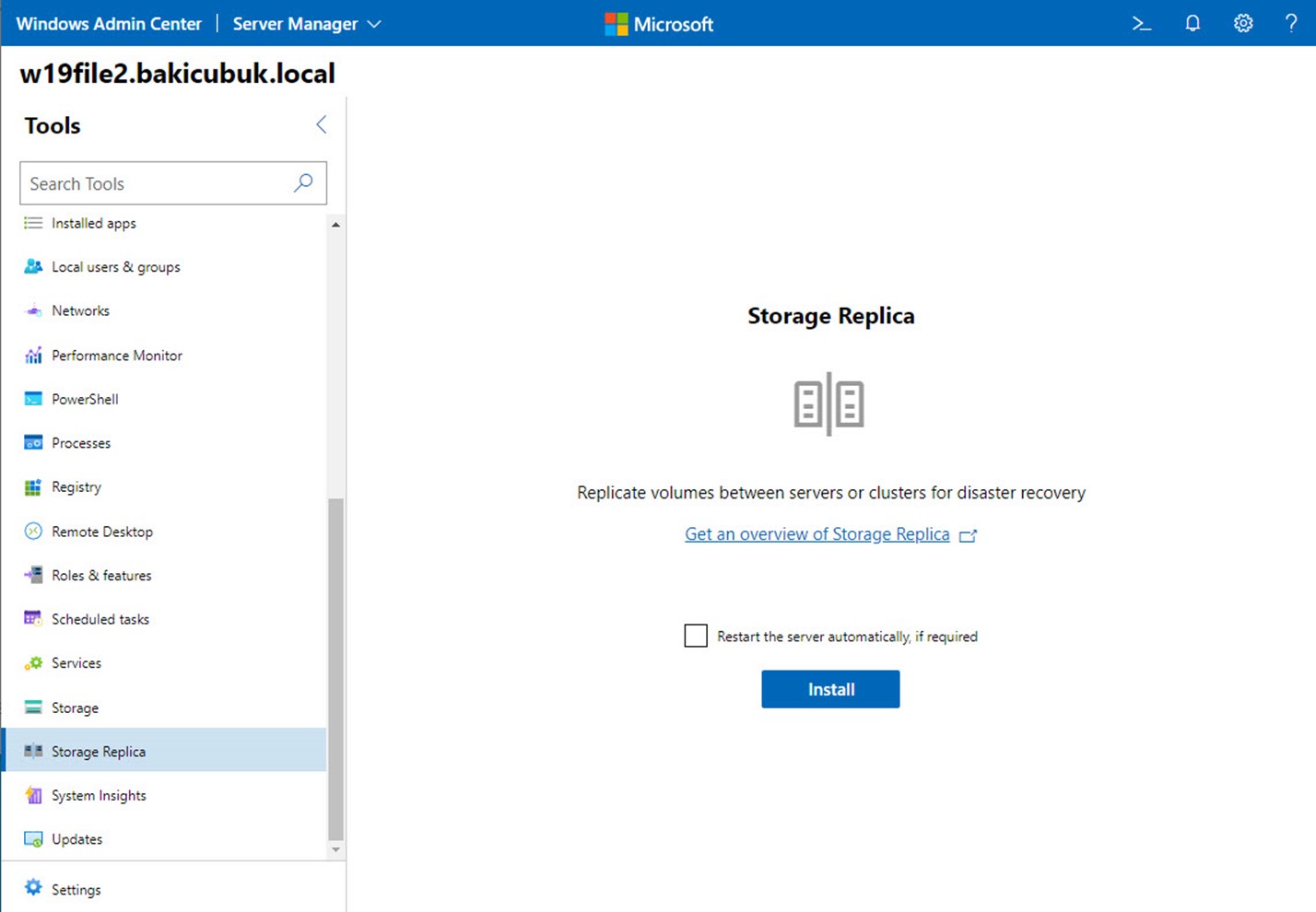Select Local users & groups tool
This screenshot has width=1316, height=912.
coord(116,267)
